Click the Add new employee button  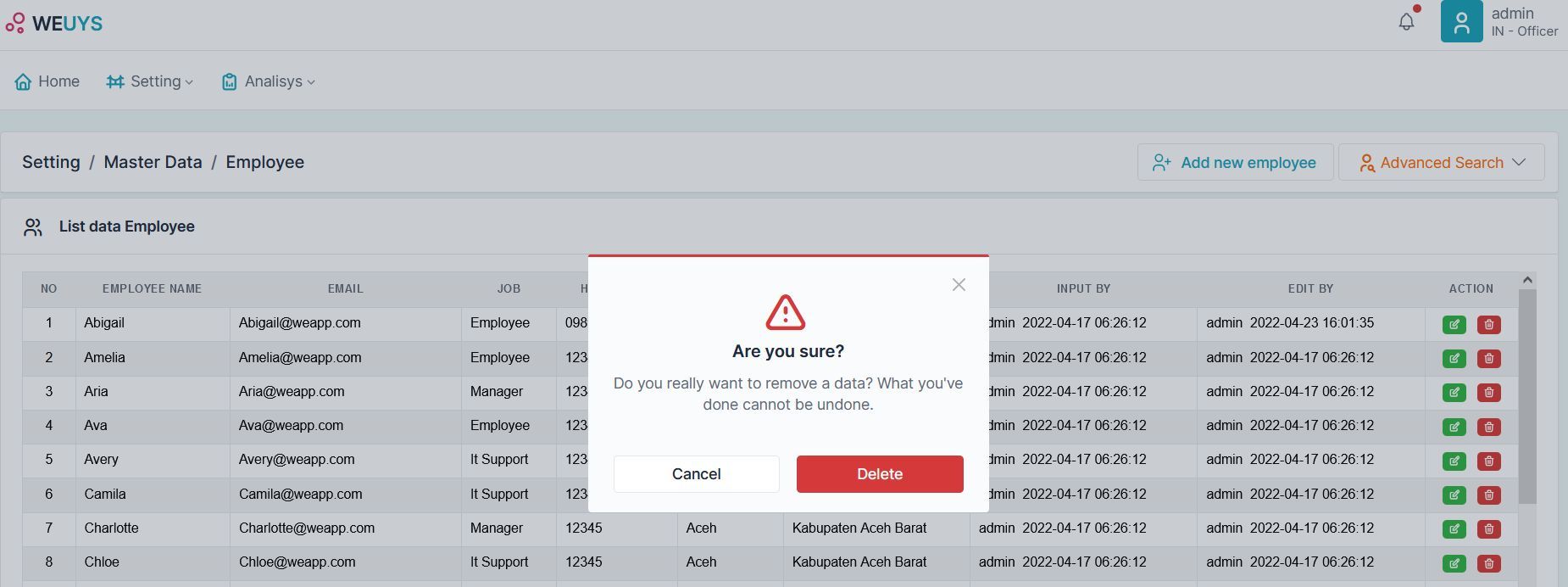[x=1235, y=162]
